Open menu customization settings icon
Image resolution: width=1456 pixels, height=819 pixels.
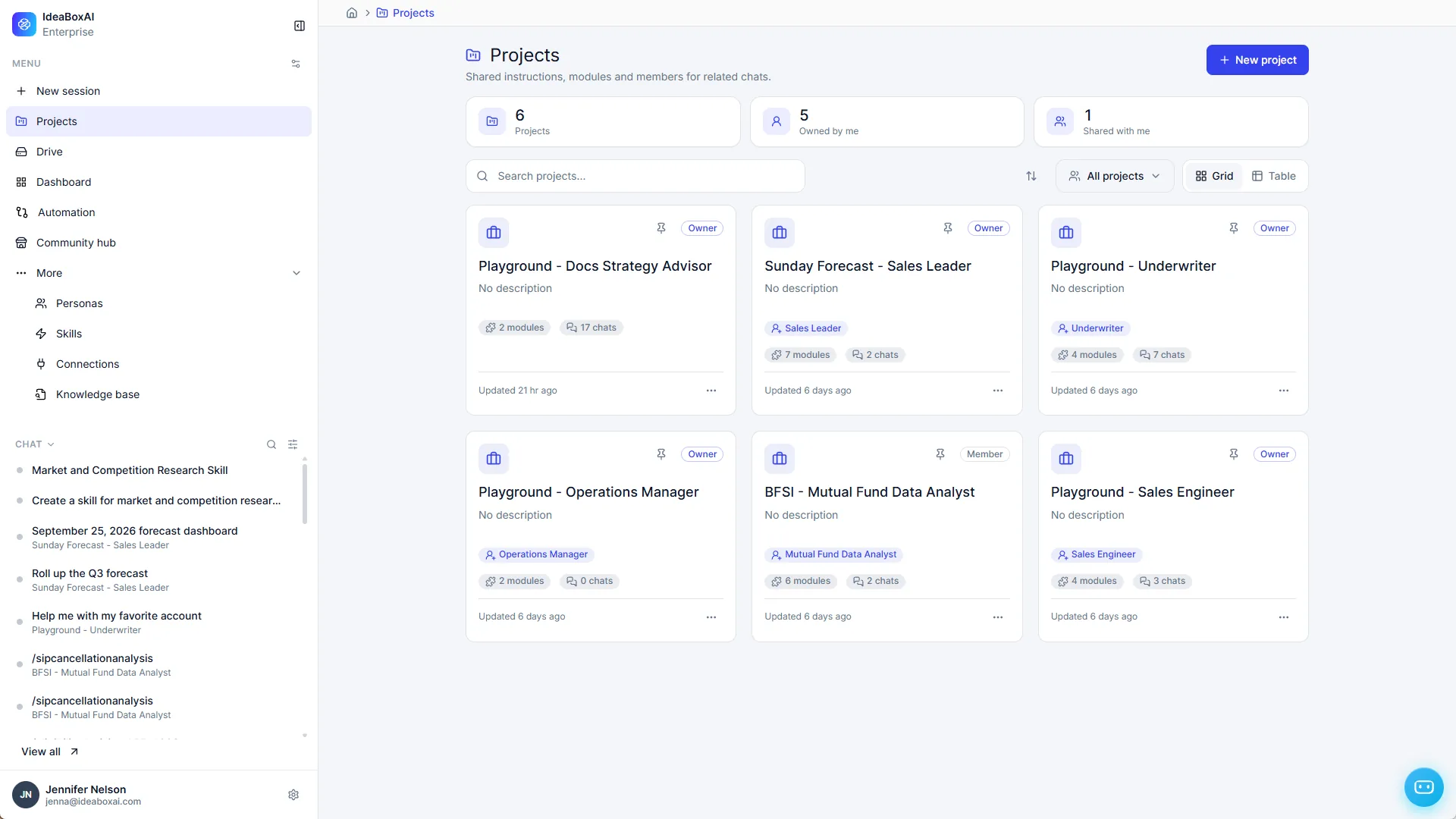click(296, 64)
